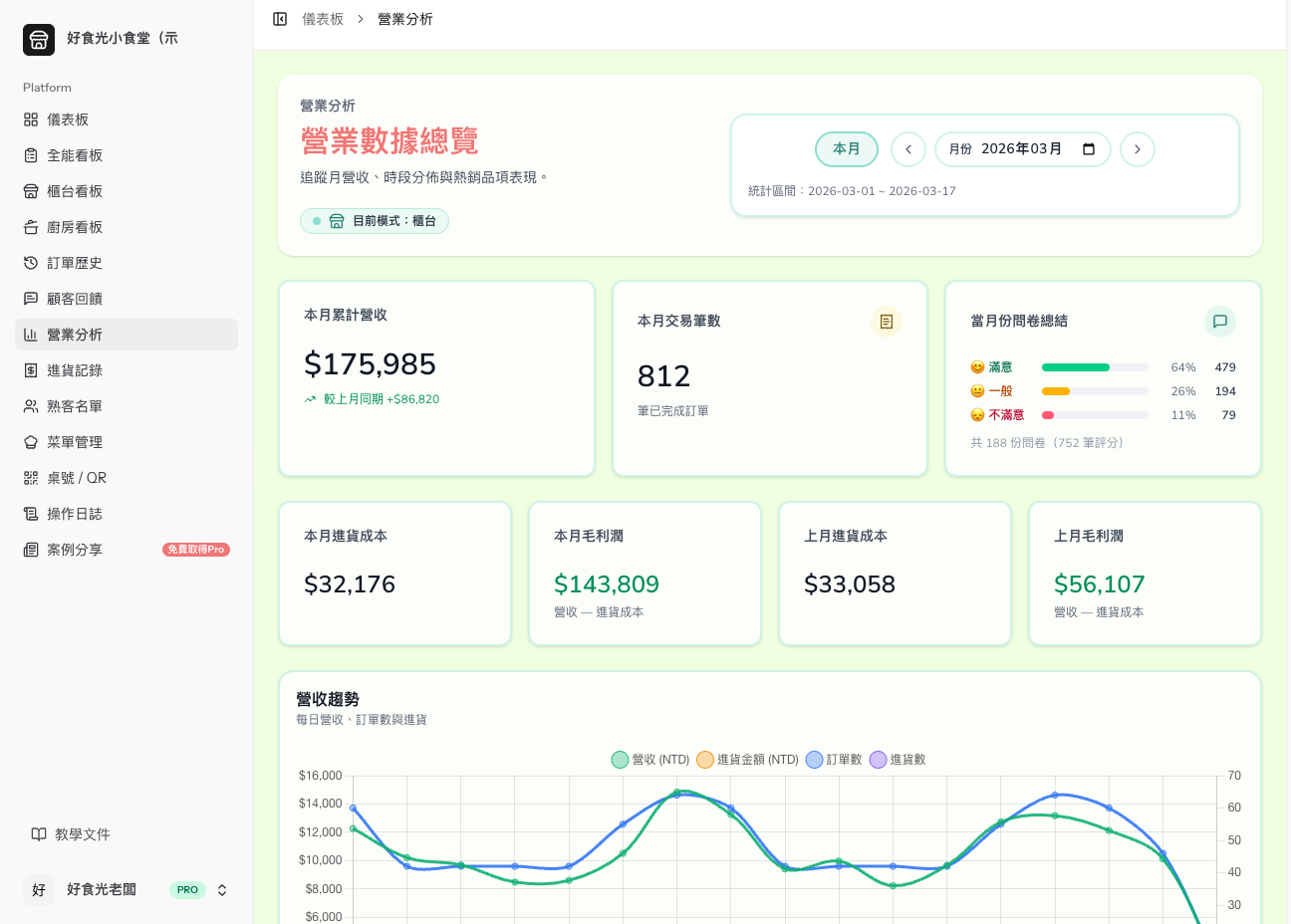Click the 本月 button
Viewport: 1291px width, 924px height.
(847, 149)
